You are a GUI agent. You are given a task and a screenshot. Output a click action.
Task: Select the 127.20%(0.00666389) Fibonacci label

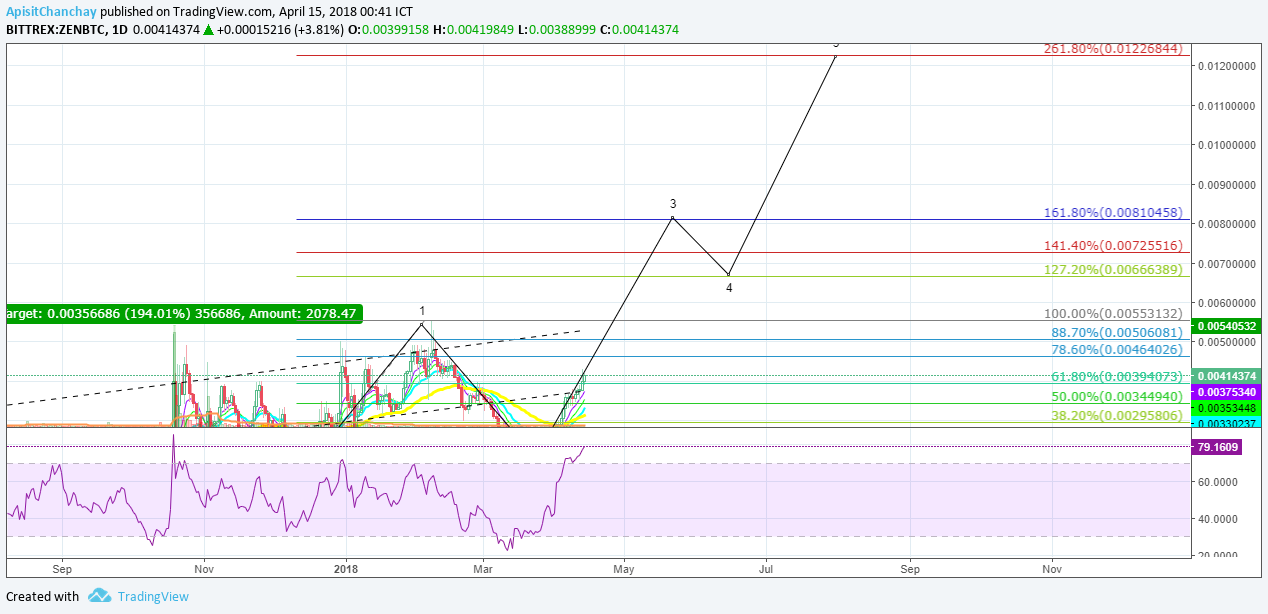(1113, 269)
